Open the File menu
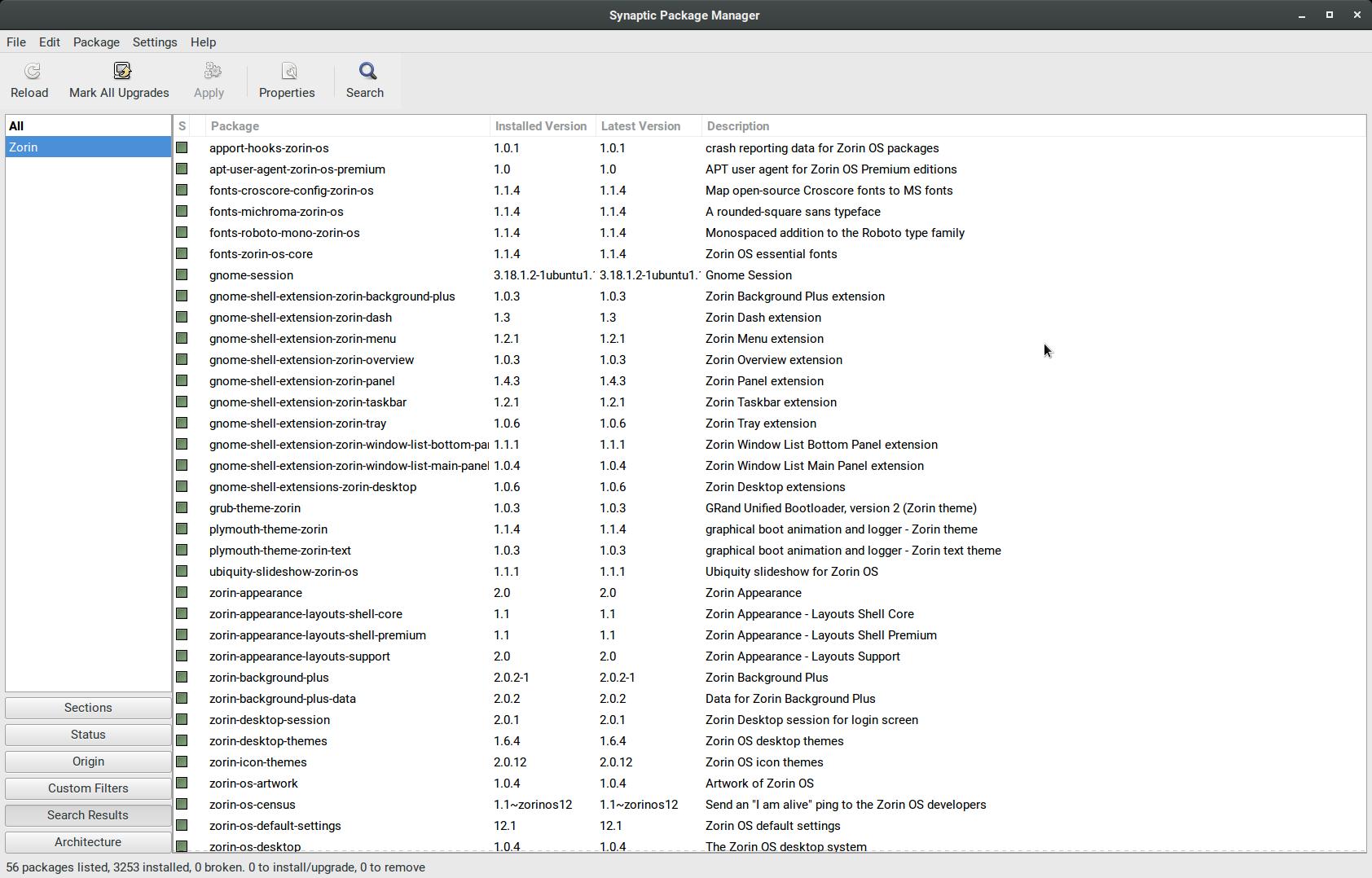This screenshot has width=1372, height=878. pyautogui.click(x=16, y=42)
